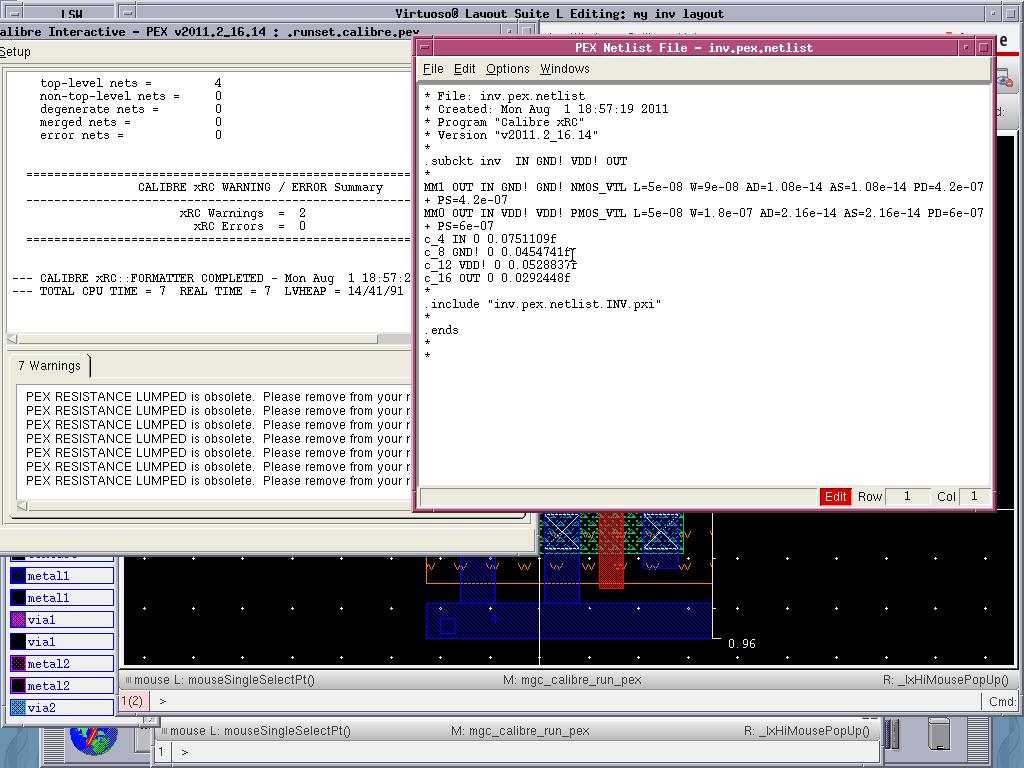The image size is (1024, 768).
Task: Open the computer desktop icon
Action: pos(939,733)
